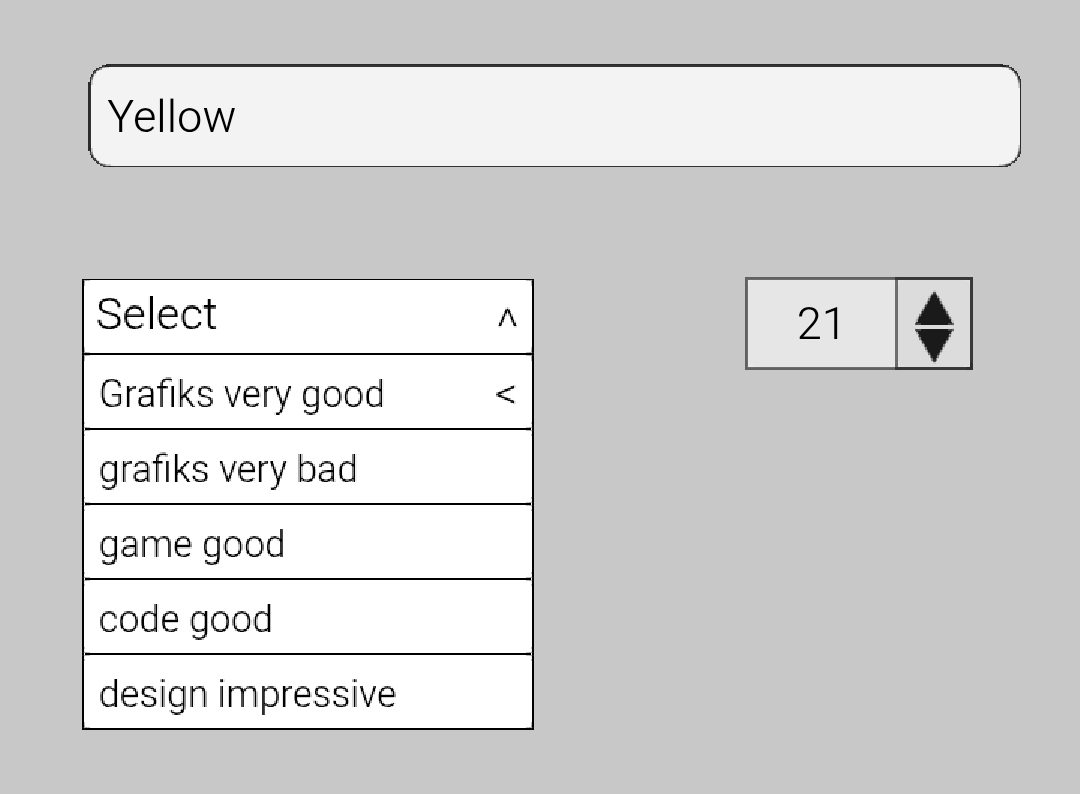Click the blank right end of the Yellow field

pos(900,116)
